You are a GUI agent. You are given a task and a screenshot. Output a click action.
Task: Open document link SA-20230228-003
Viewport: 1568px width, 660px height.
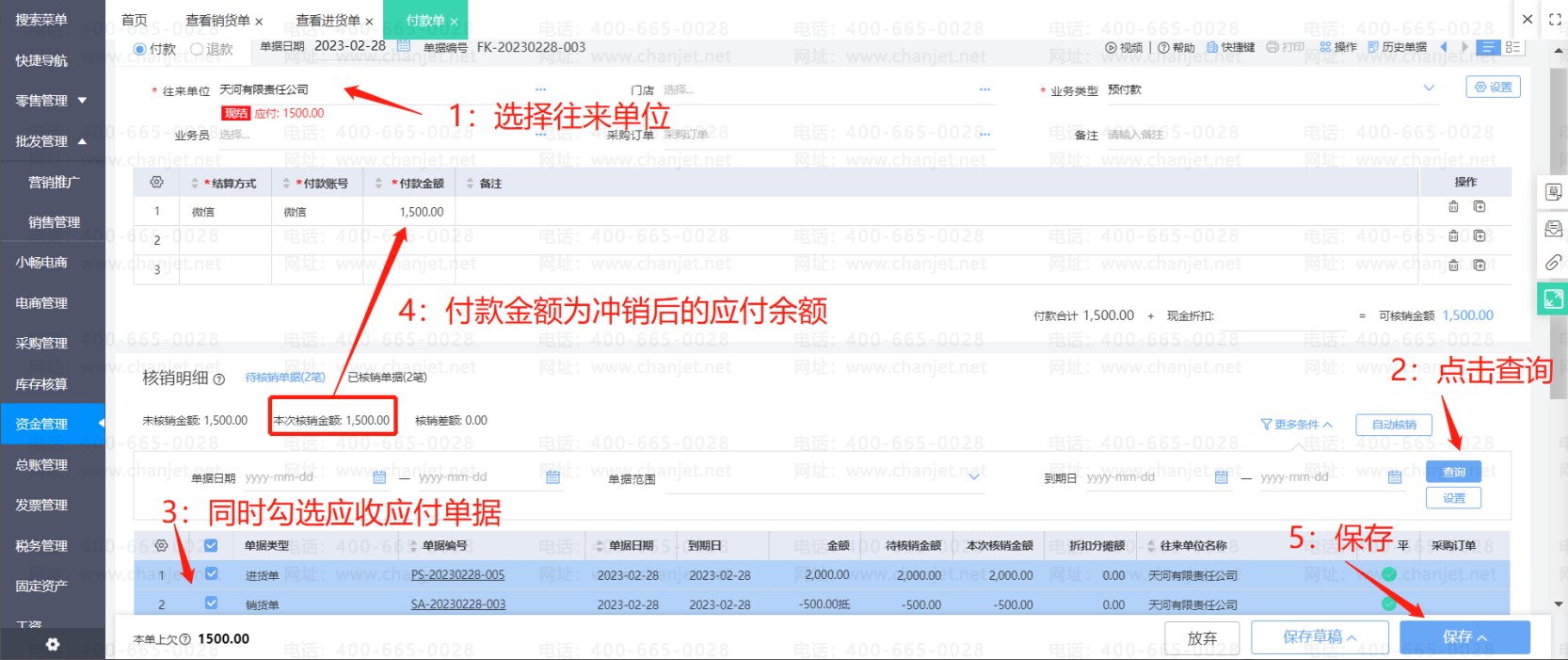pos(457,604)
